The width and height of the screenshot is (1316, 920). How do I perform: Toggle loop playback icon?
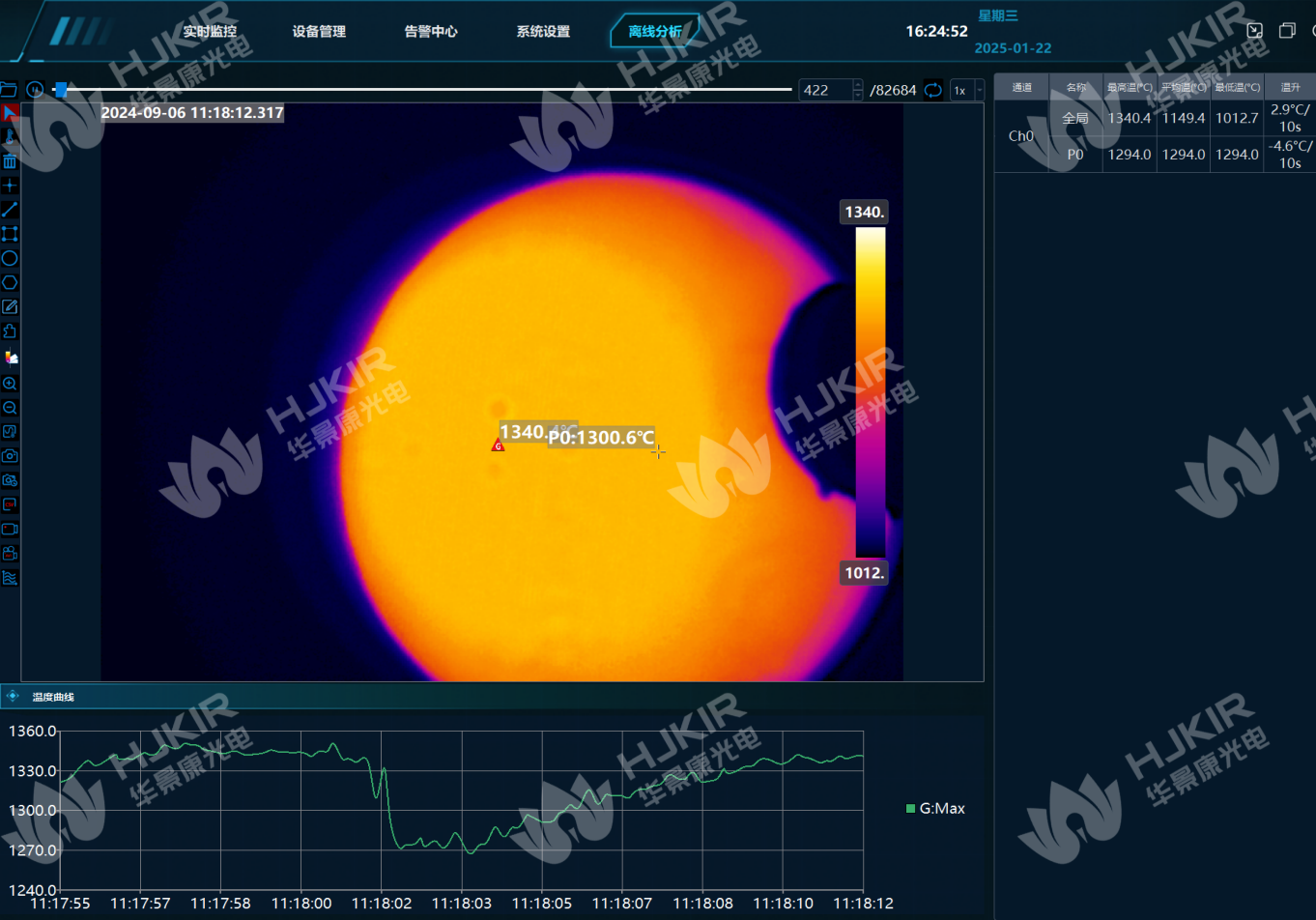(933, 90)
